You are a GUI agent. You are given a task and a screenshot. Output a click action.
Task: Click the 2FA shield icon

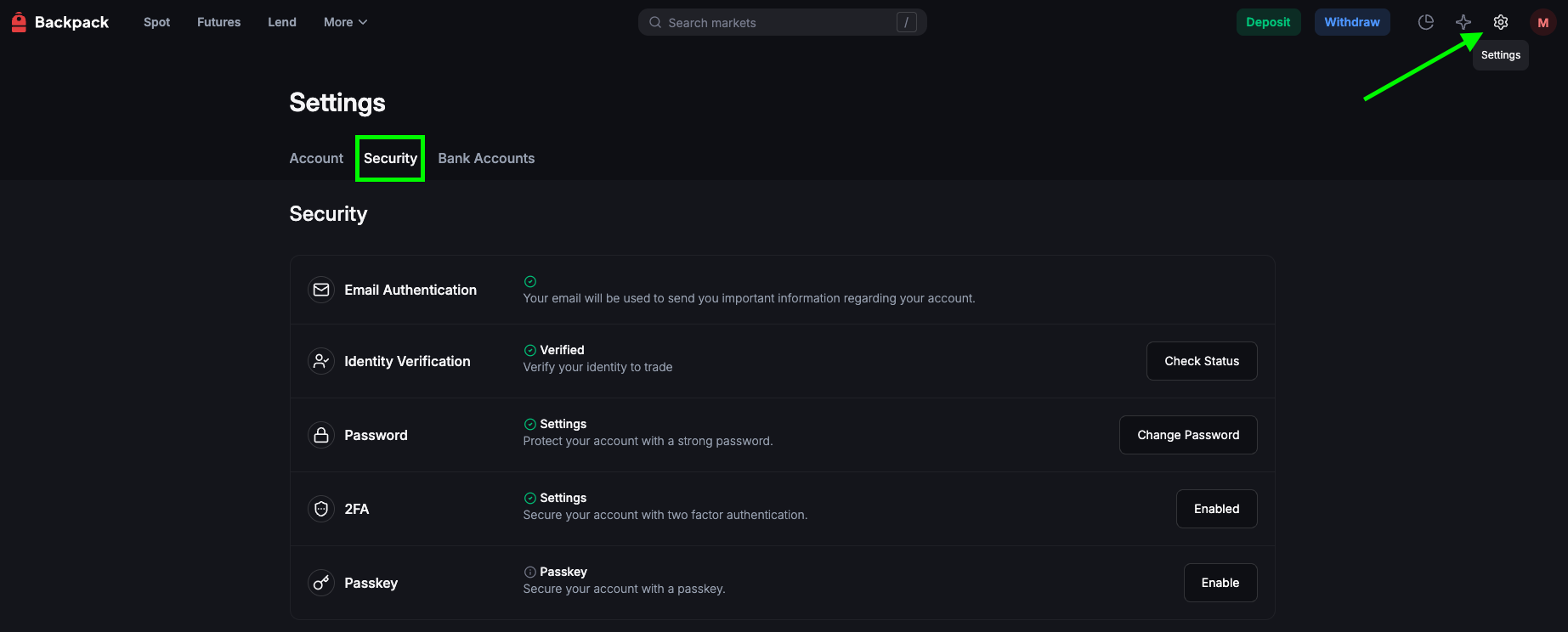point(321,509)
